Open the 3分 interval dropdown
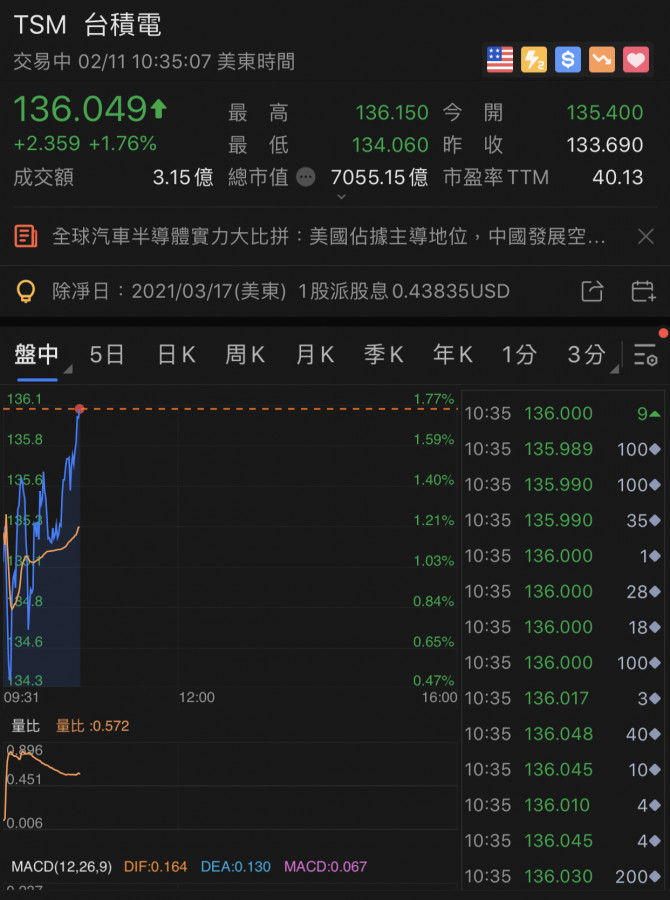Viewport: 670px width, 900px height. point(588,355)
